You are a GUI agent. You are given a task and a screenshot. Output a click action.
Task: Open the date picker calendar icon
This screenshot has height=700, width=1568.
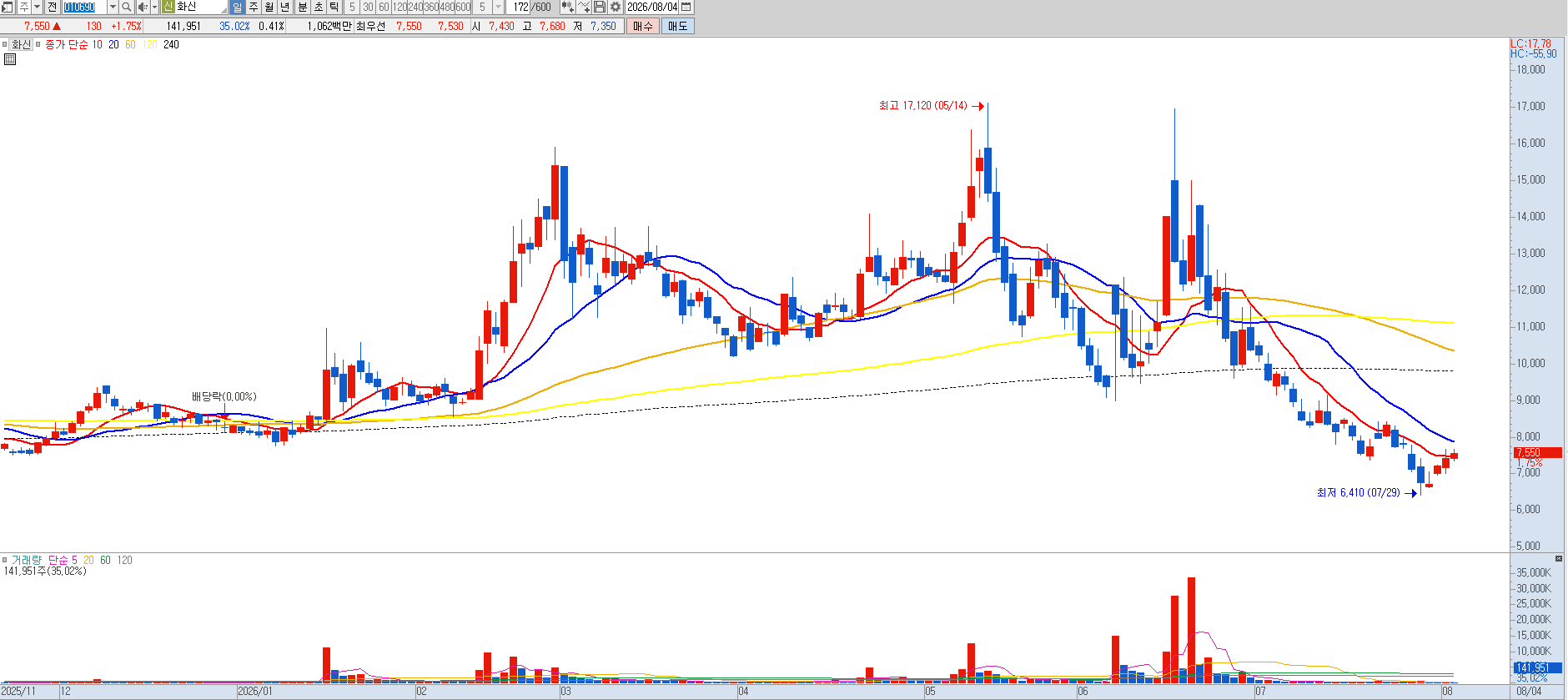(x=686, y=7)
